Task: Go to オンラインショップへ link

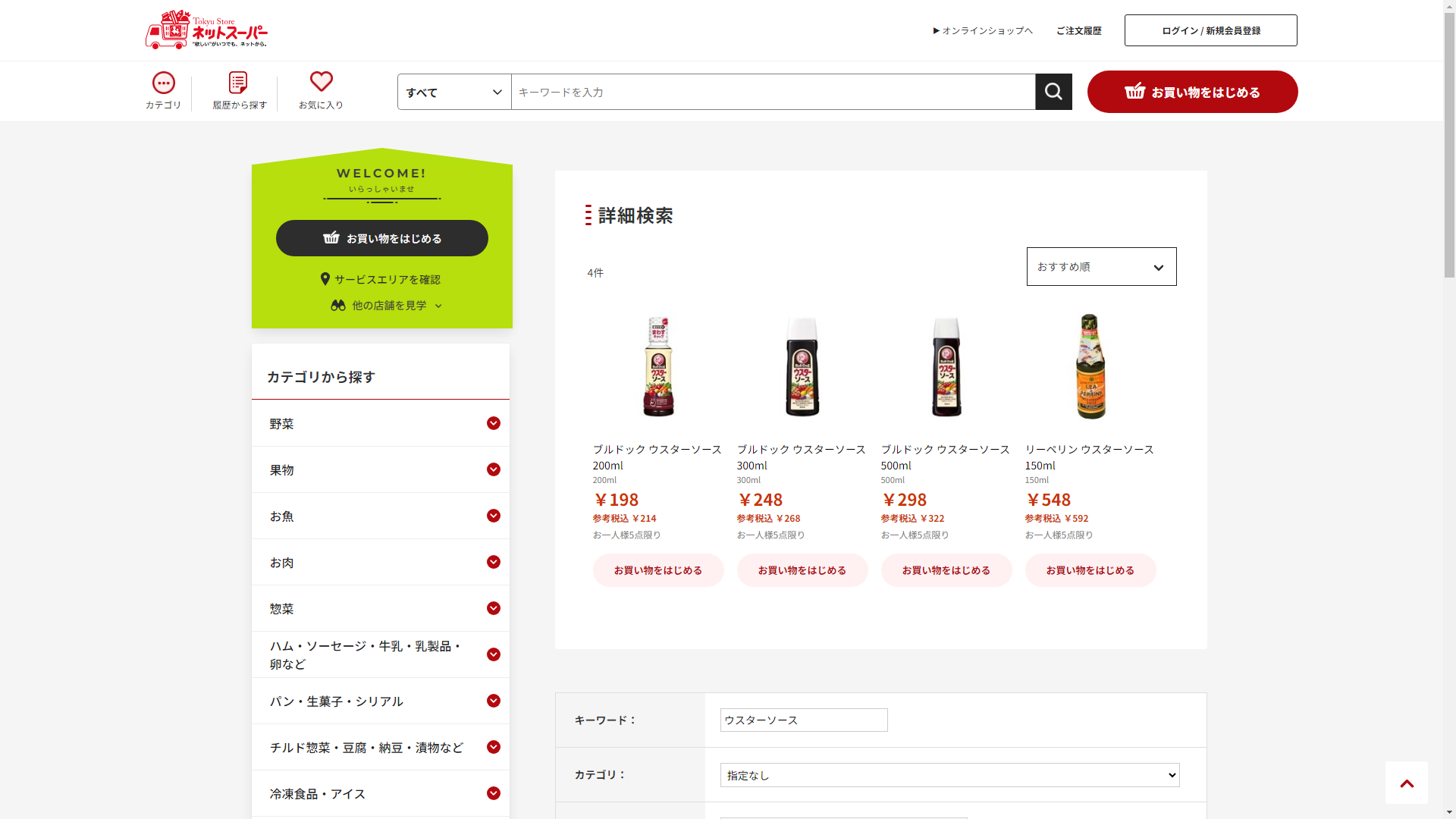Action: [983, 30]
